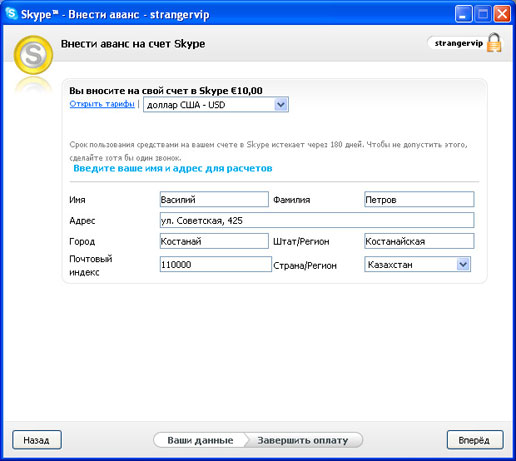Screen dimensions: 516x461
Task: Click the Город field containing Костанай
Action: [214, 241]
